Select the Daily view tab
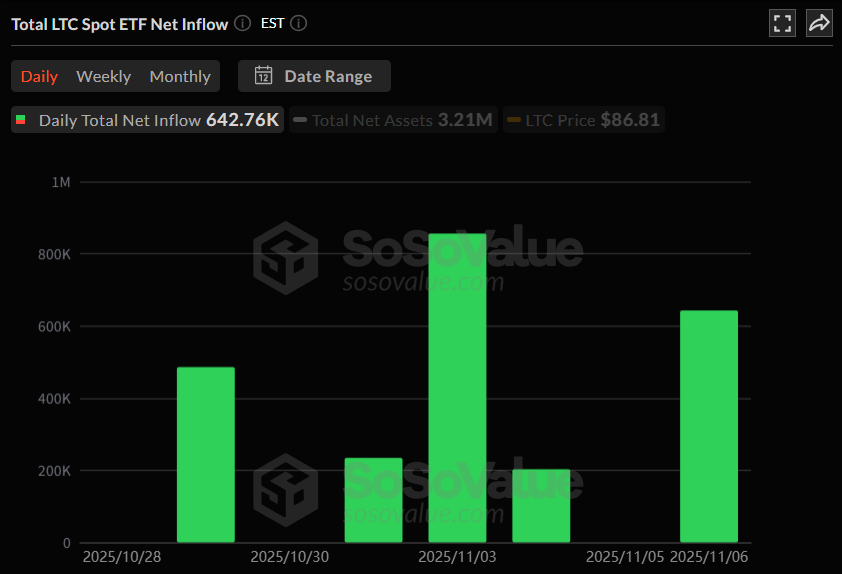Screen dimensions: 842x574 tap(39, 76)
